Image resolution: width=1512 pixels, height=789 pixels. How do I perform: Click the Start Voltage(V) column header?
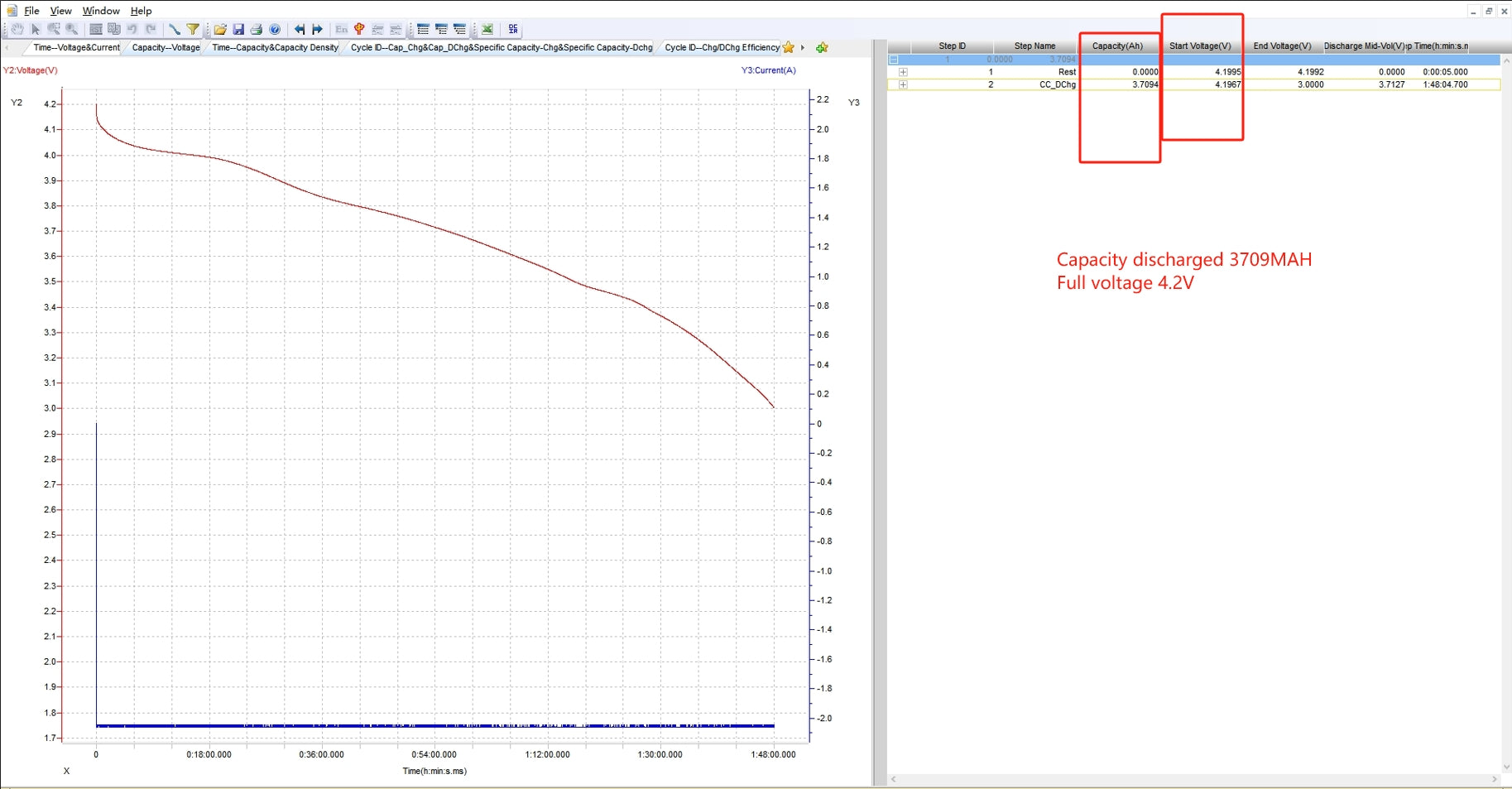pos(1200,46)
